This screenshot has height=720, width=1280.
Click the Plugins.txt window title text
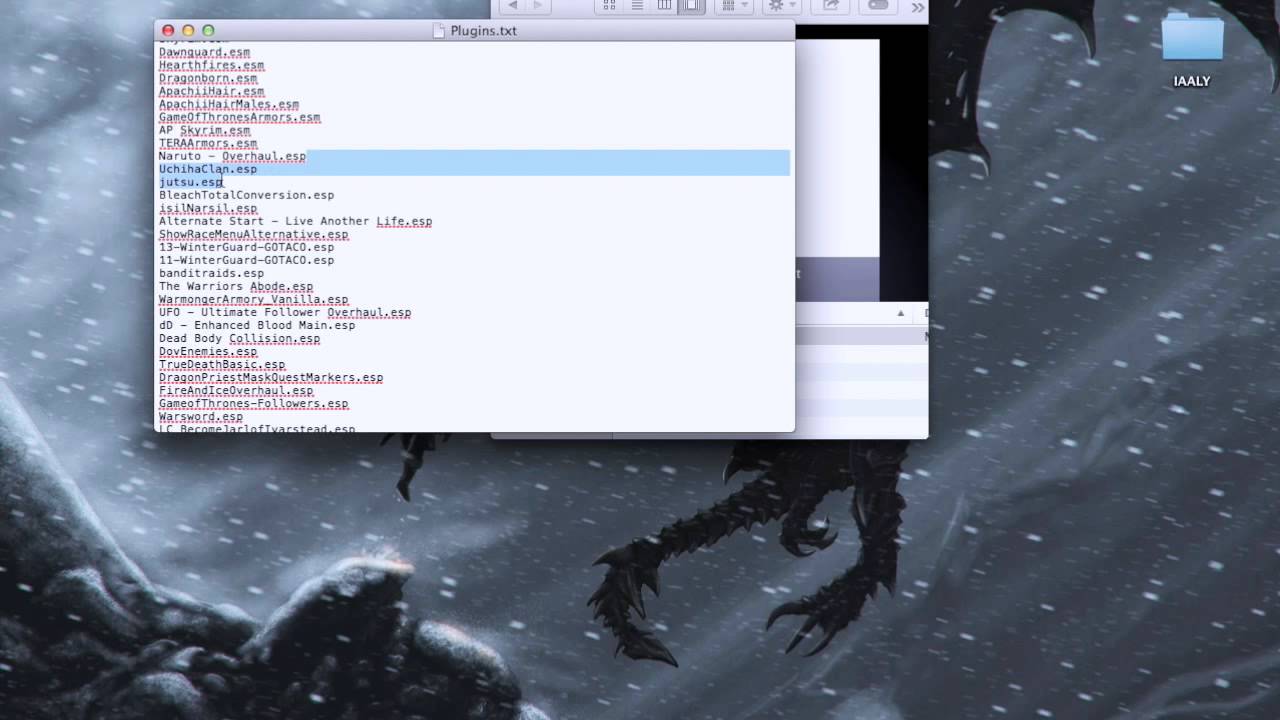(x=483, y=31)
